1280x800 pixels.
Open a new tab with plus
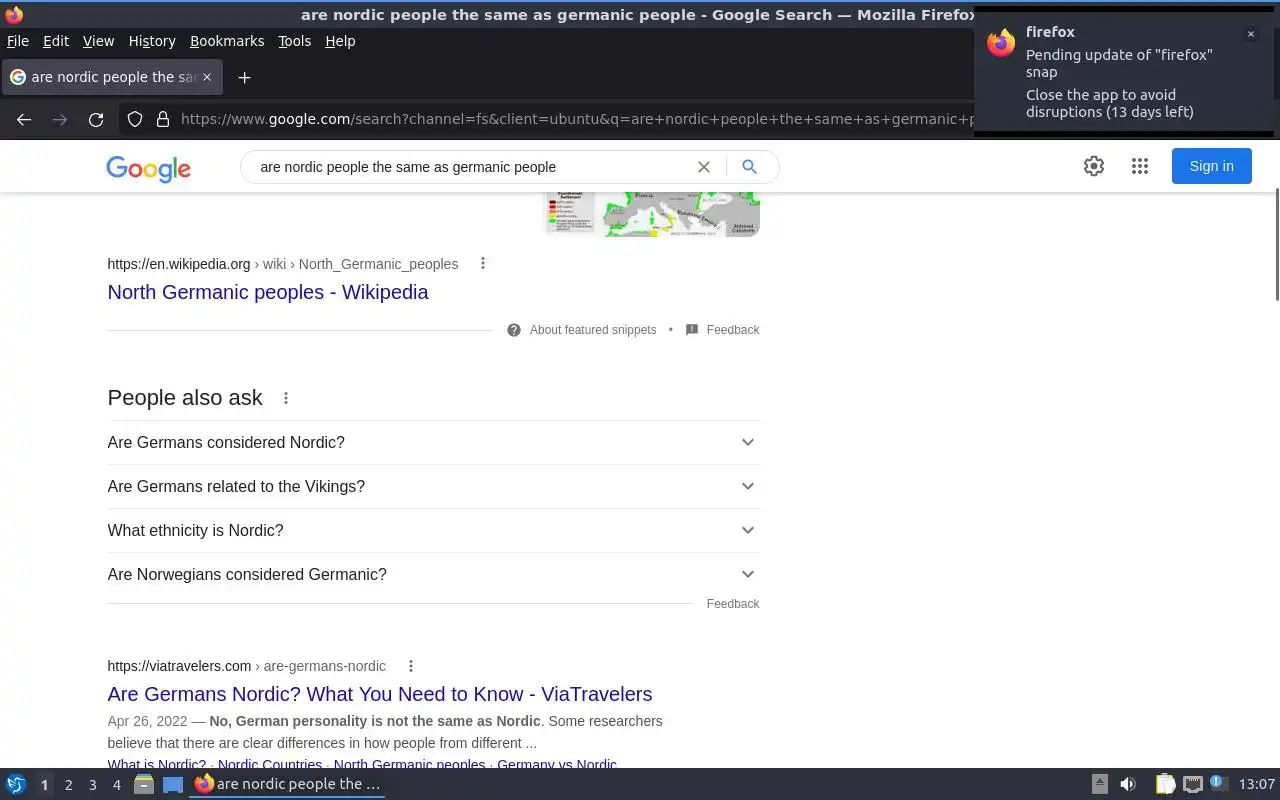point(244,77)
